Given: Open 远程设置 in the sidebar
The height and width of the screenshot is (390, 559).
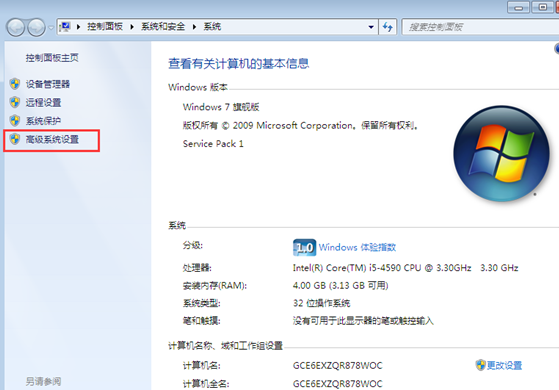Looking at the screenshot, I should 43,103.
